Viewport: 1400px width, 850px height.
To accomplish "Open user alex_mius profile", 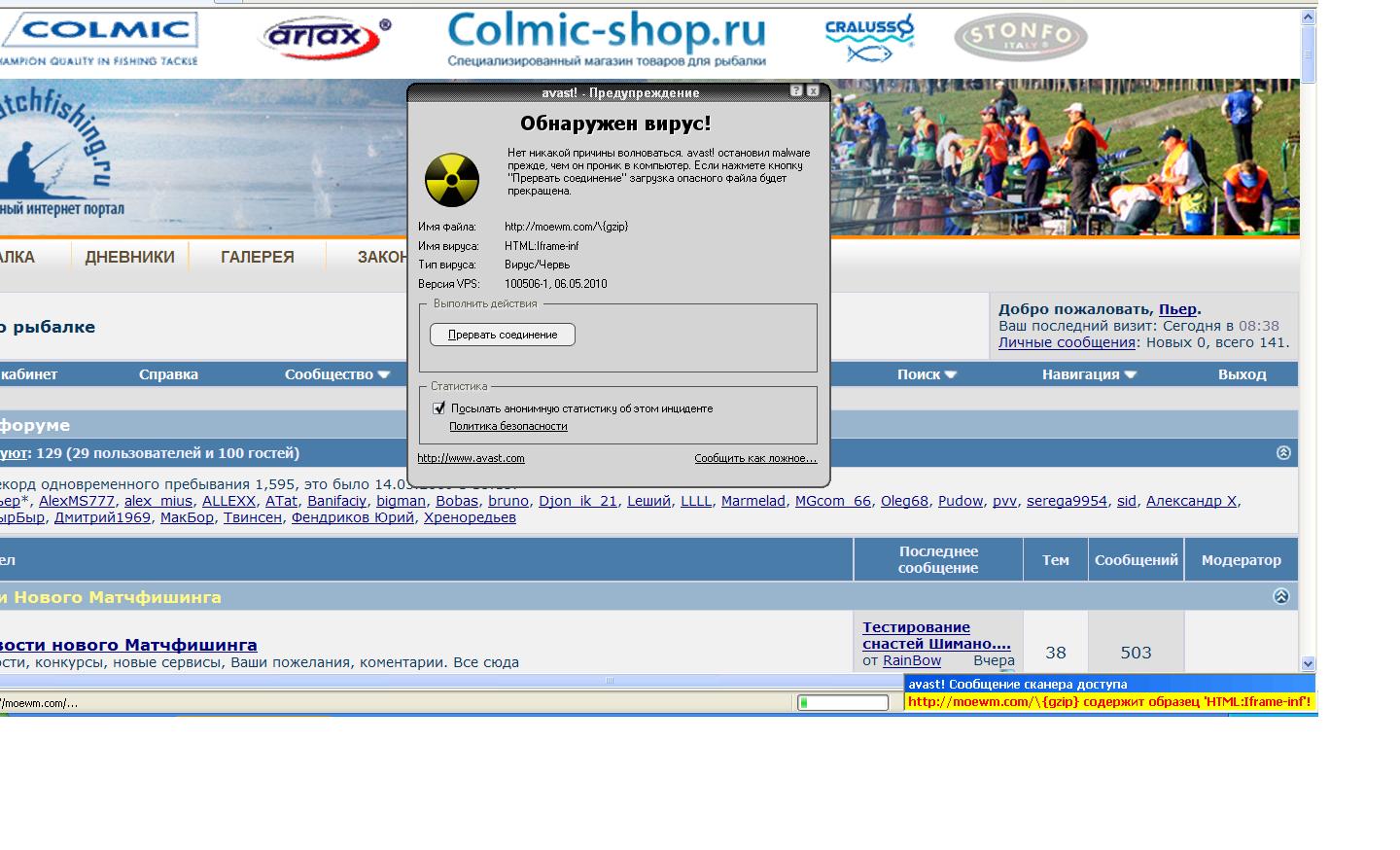I will tap(158, 501).
